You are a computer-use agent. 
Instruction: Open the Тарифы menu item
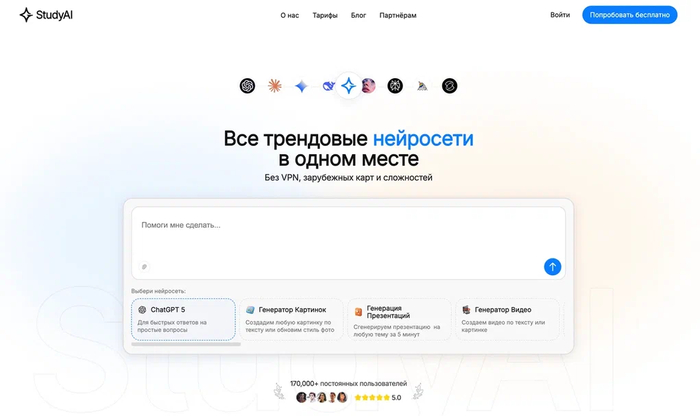pos(325,15)
